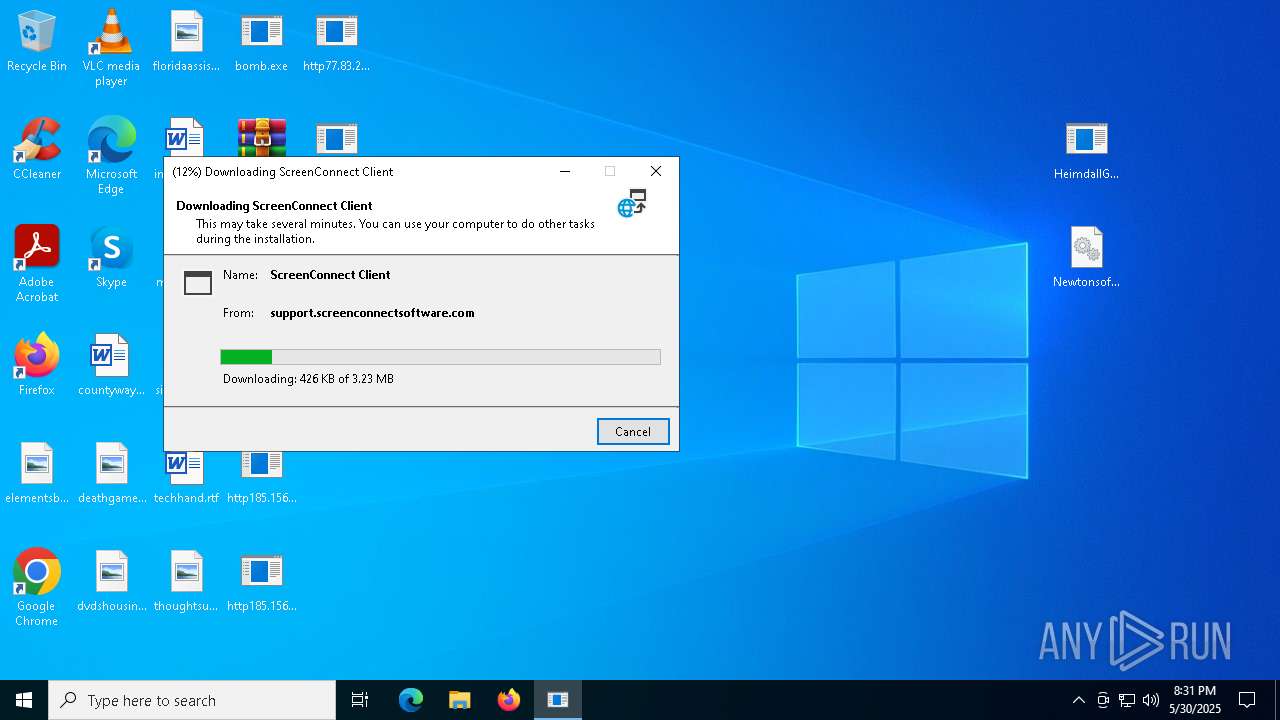Open Google Chrome desktop shortcut
Viewport: 1280px width, 720px height.
click(37, 588)
